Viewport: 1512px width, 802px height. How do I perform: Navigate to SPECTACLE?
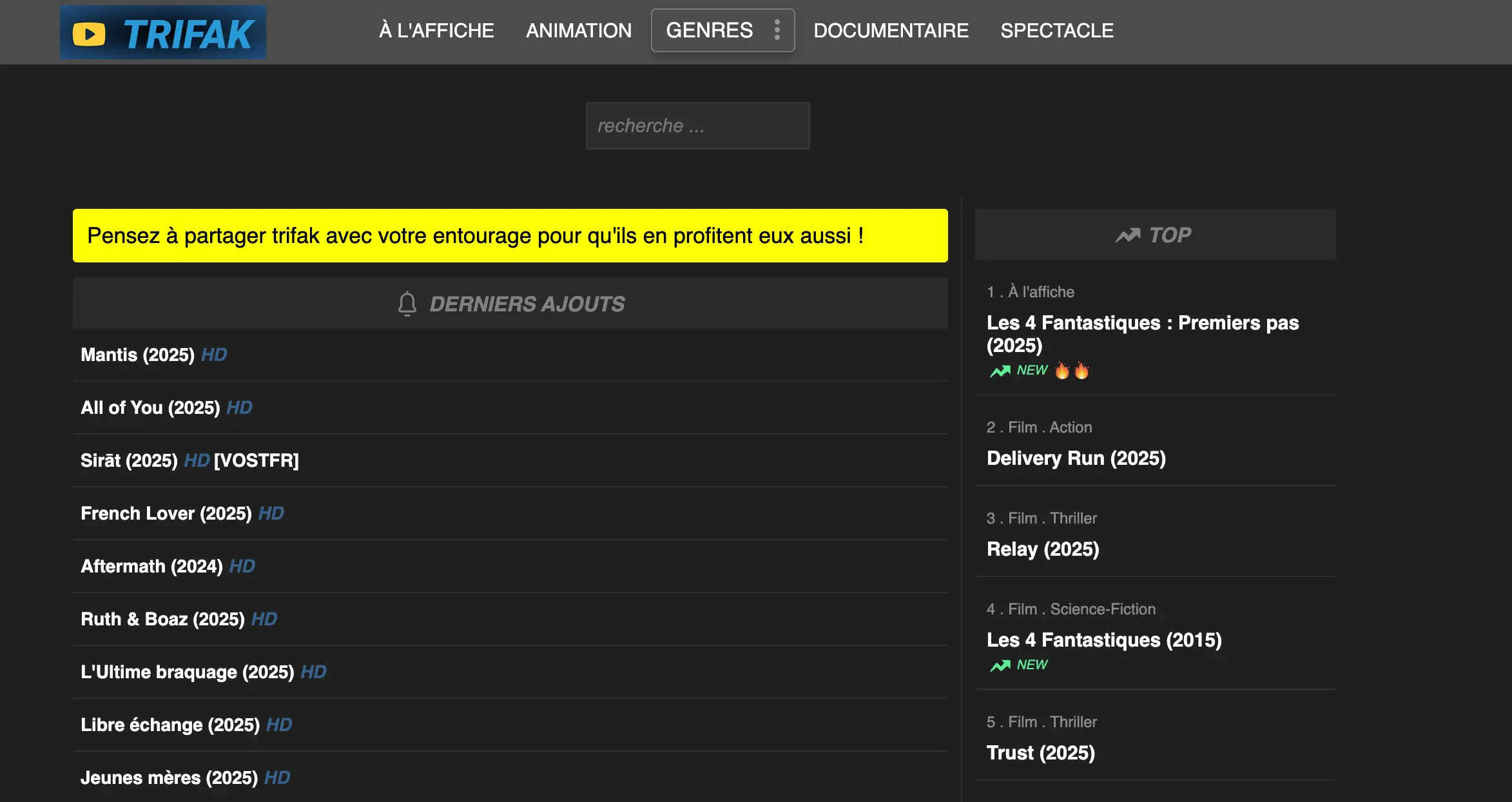click(x=1056, y=30)
